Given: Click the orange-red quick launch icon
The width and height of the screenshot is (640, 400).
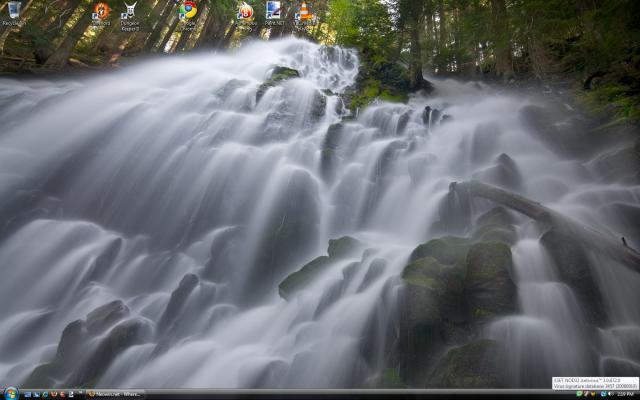Looking at the screenshot, I should tap(53, 394).
